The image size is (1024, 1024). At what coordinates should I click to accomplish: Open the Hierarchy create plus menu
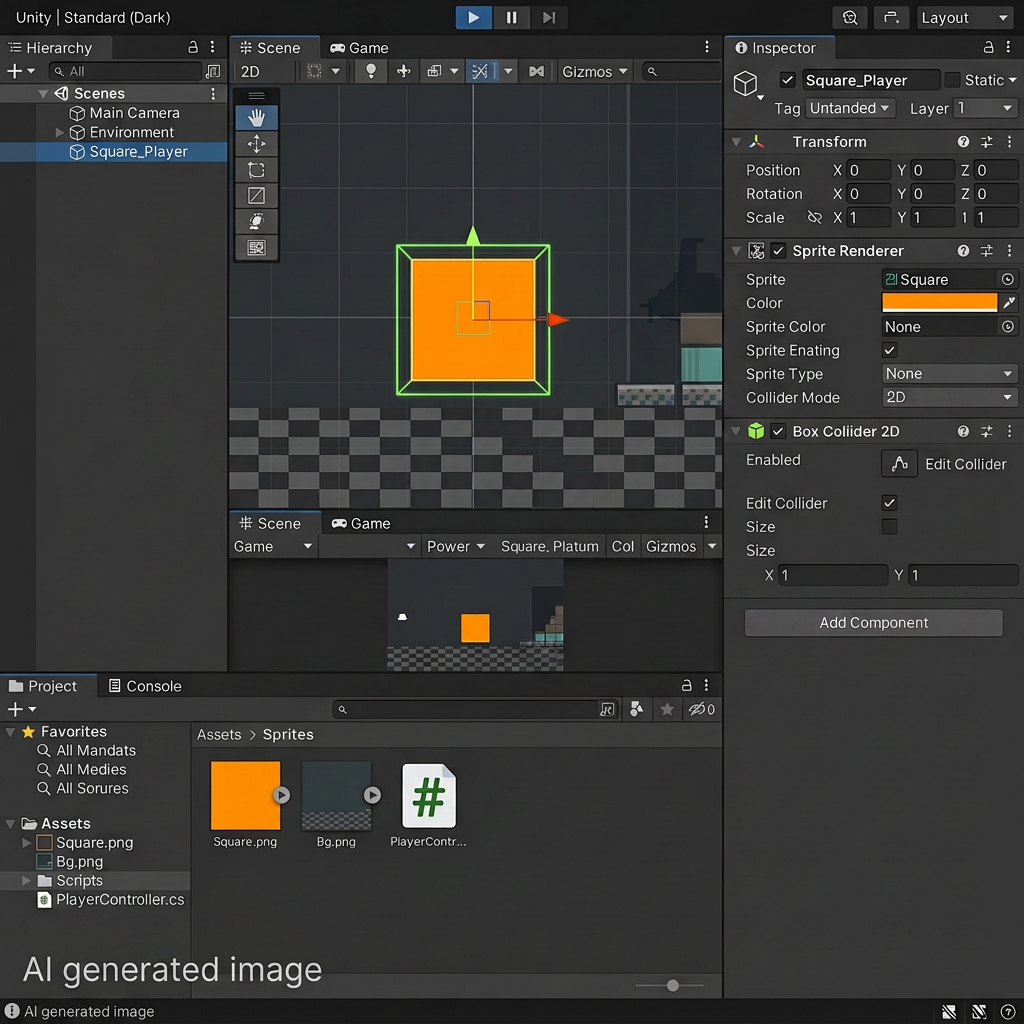pyautogui.click(x=20, y=71)
